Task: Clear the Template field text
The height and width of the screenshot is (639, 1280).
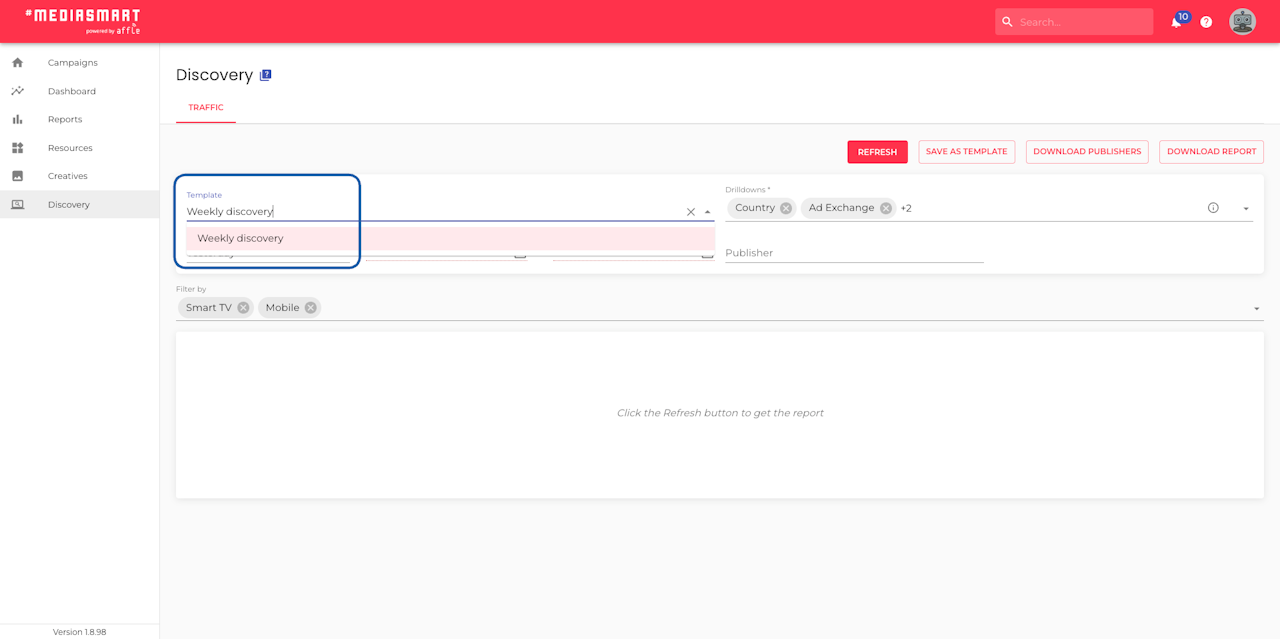Action: (x=691, y=212)
